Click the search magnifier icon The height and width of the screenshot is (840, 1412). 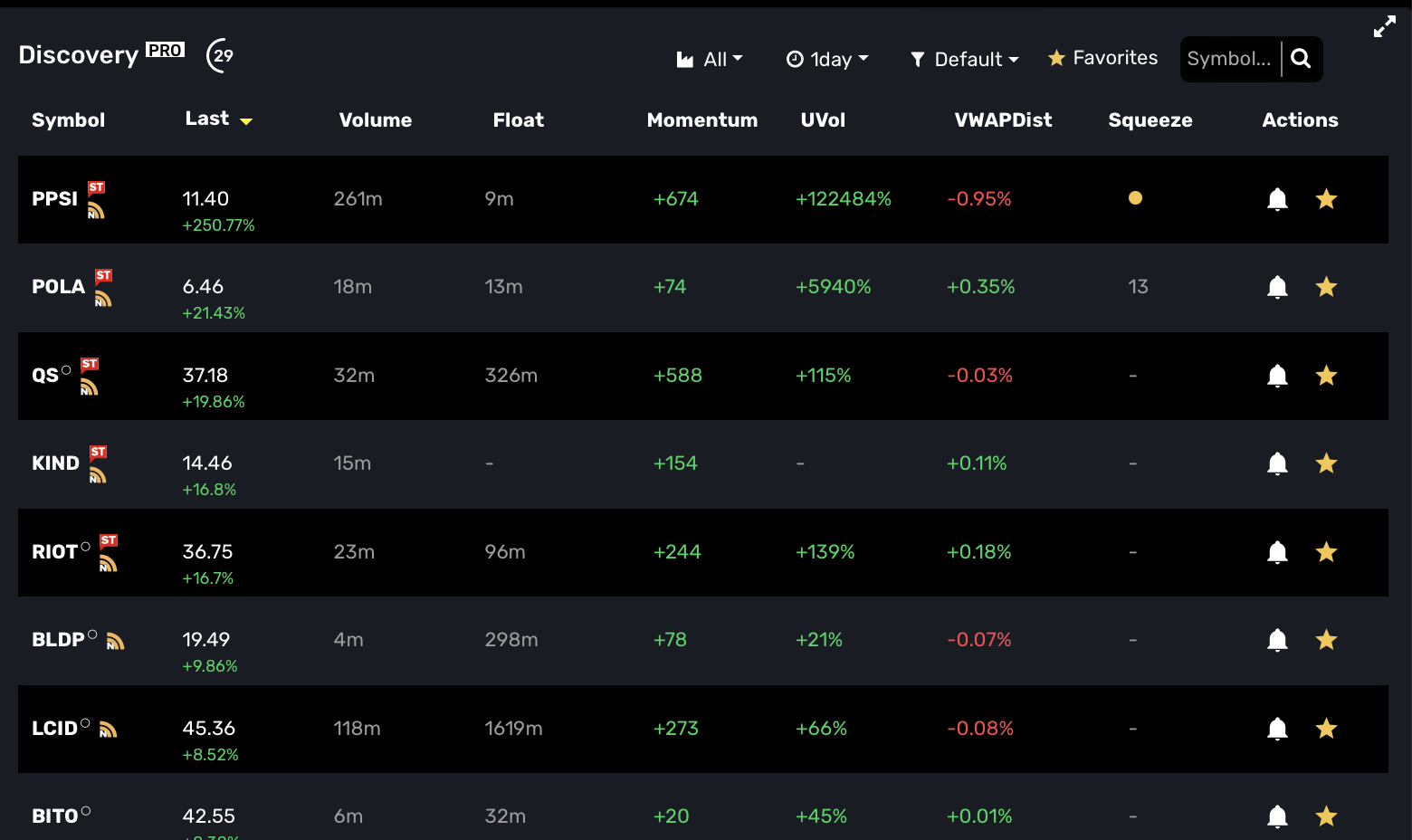pyautogui.click(x=1301, y=59)
